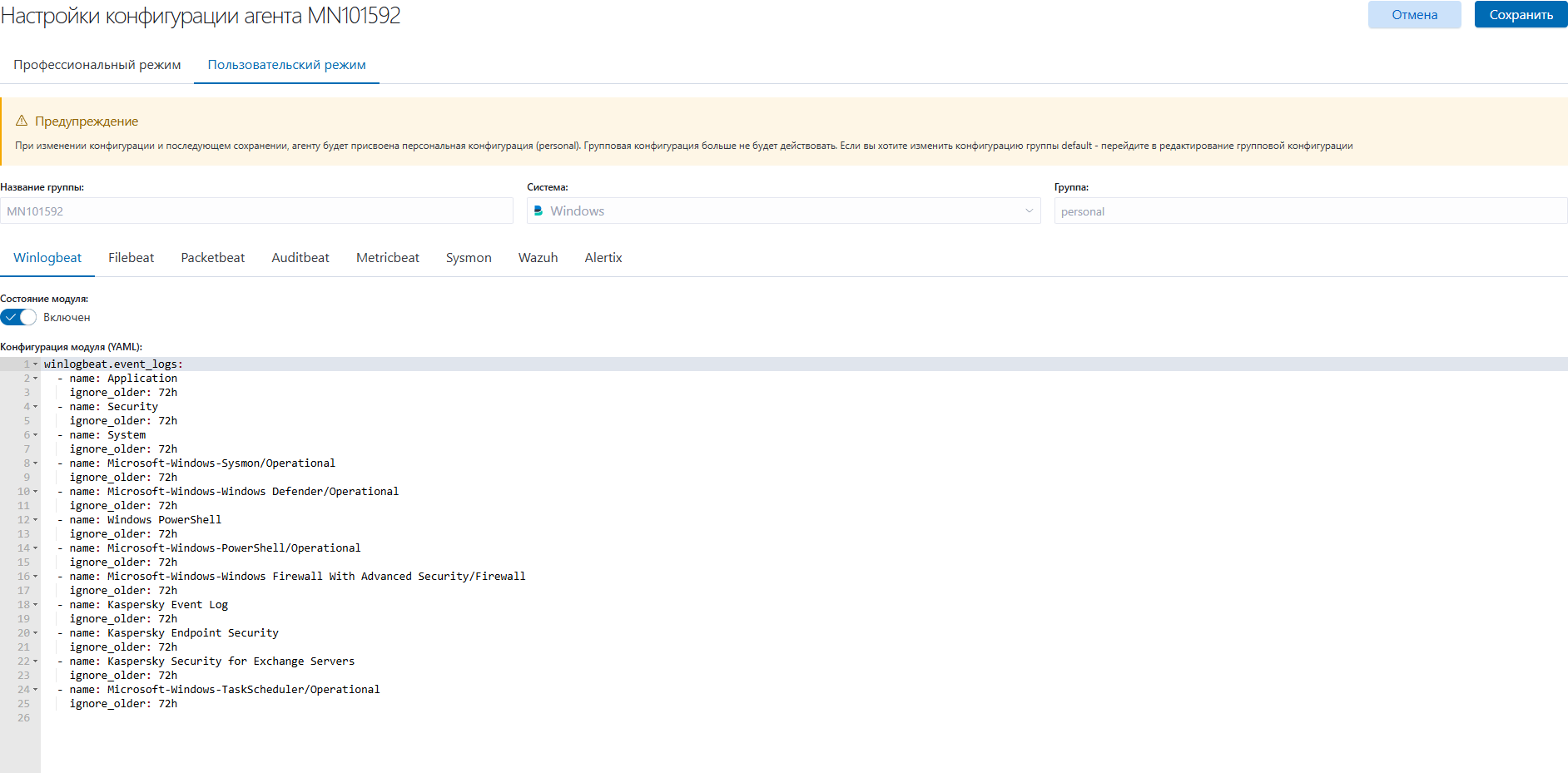Toggle the module state switch
The image size is (1568, 773).
coord(18,317)
